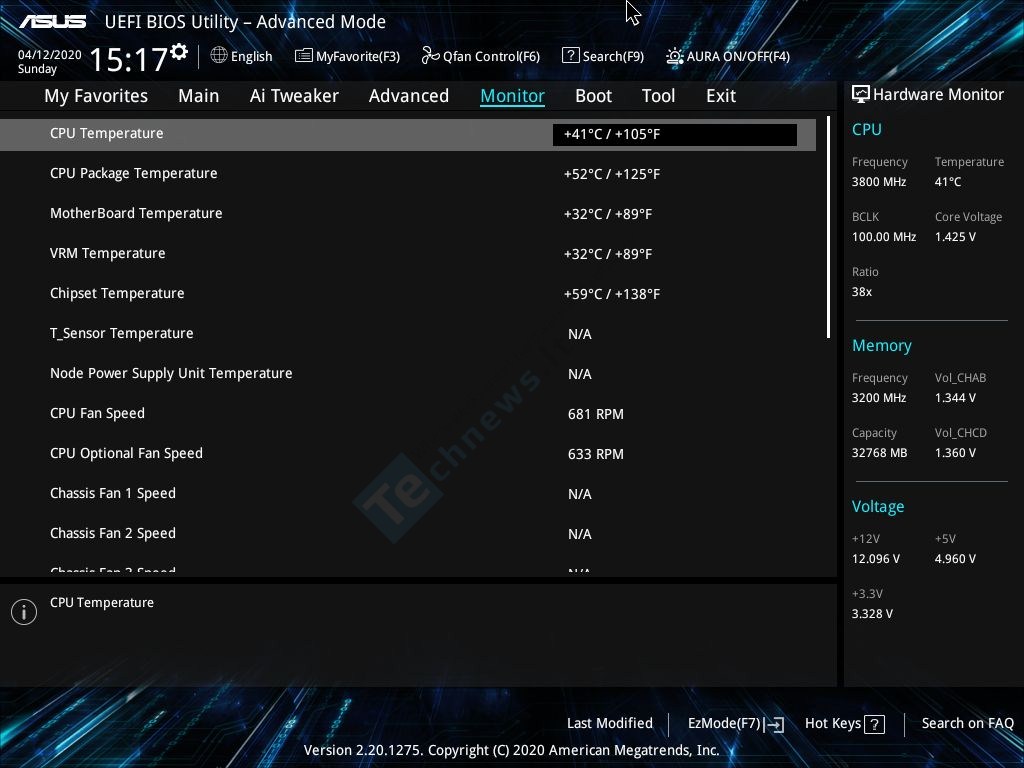Click the 3800 MHz CPU frequency value
This screenshot has width=1024, height=768.
pos(879,182)
